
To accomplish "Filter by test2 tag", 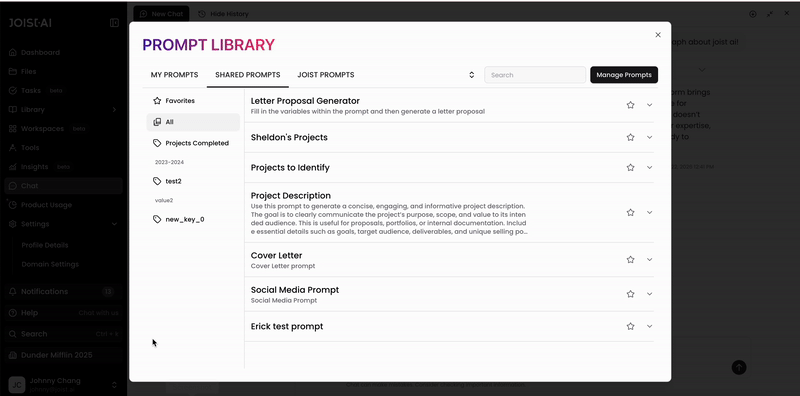I will point(193,181).
